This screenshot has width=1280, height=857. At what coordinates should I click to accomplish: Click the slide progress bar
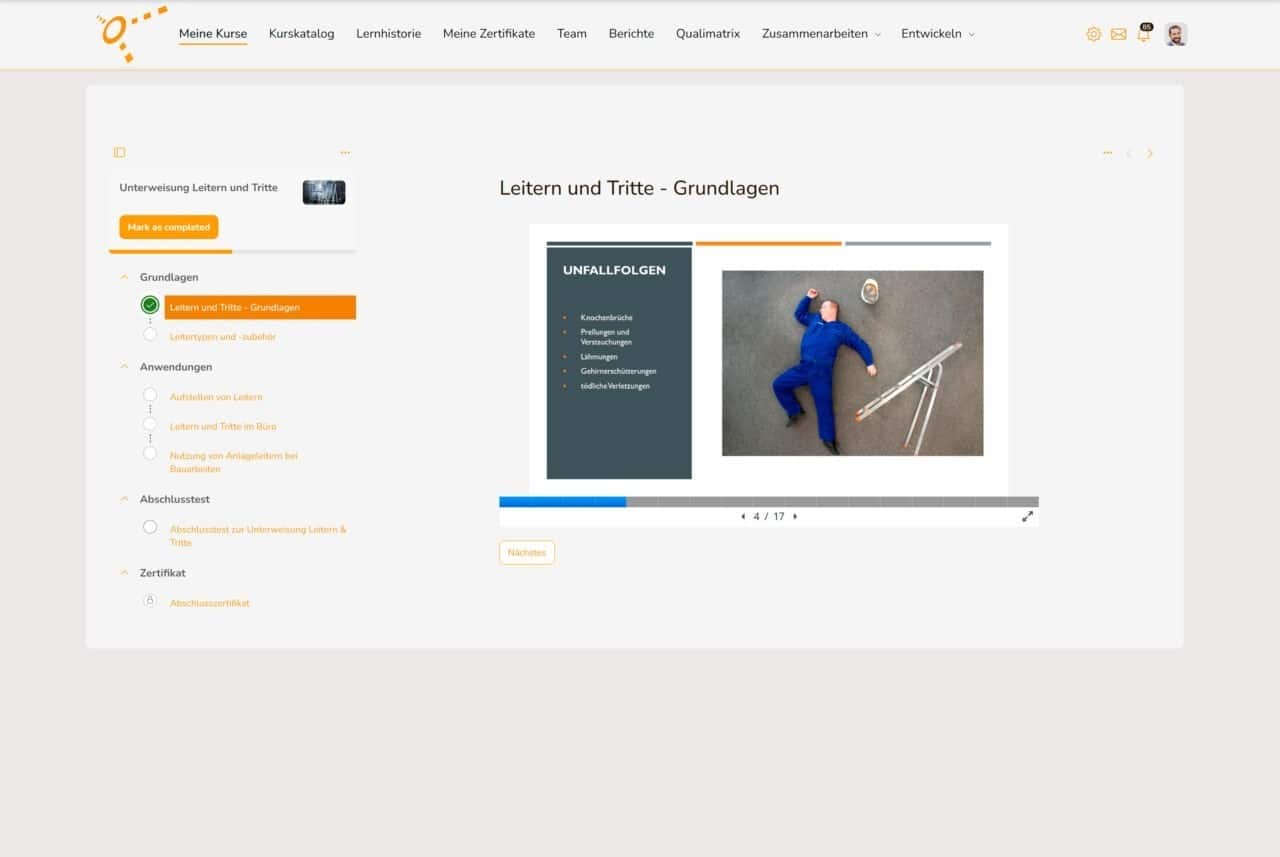(768, 502)
